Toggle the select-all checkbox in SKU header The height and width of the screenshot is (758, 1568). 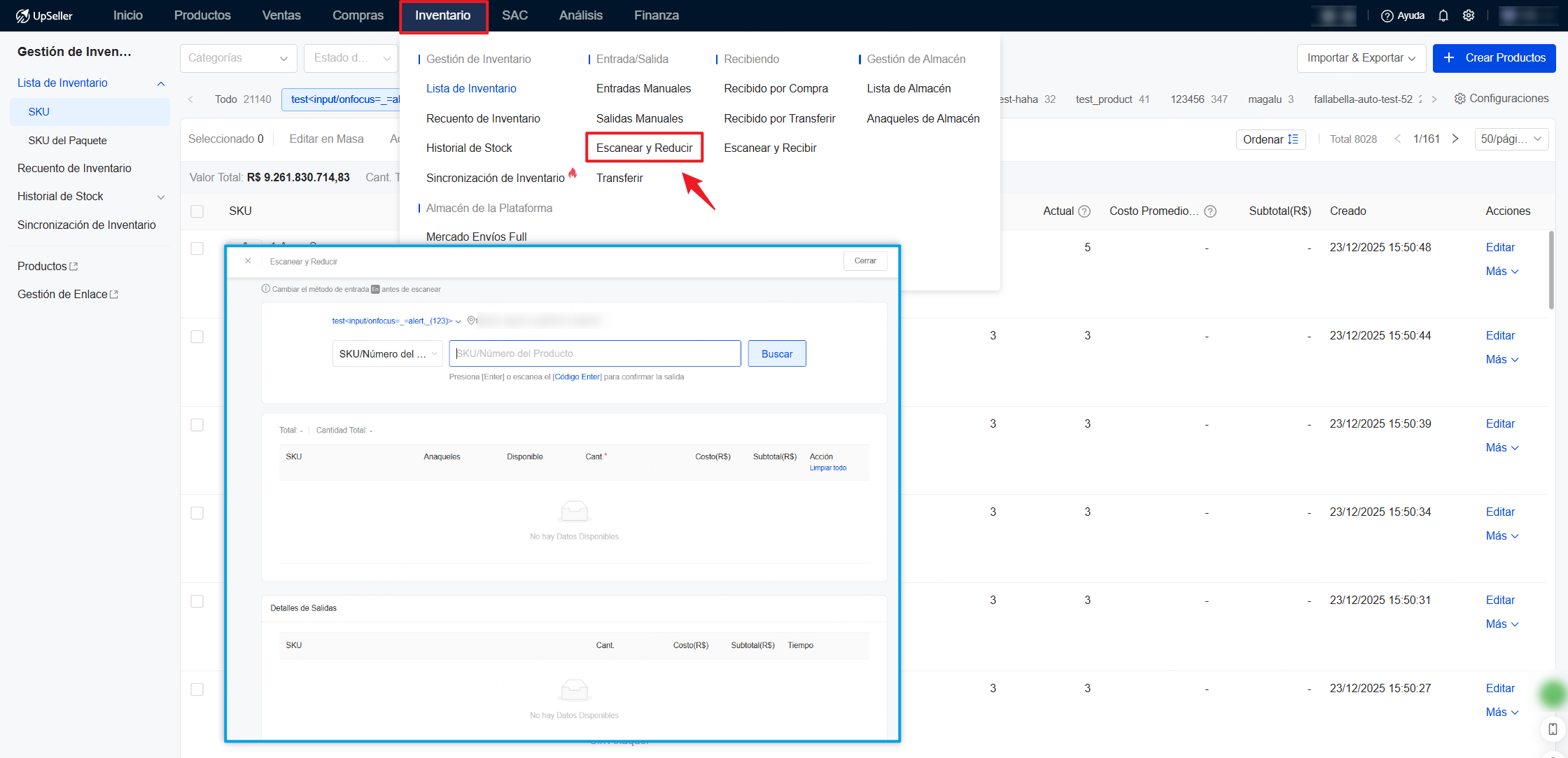point(197,211)
